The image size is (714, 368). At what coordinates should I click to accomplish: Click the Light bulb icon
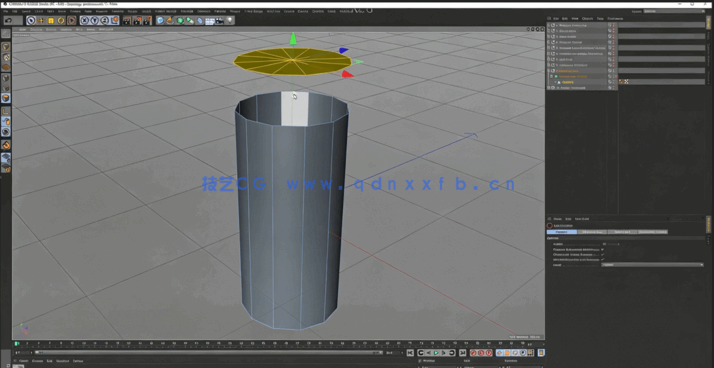230,20
